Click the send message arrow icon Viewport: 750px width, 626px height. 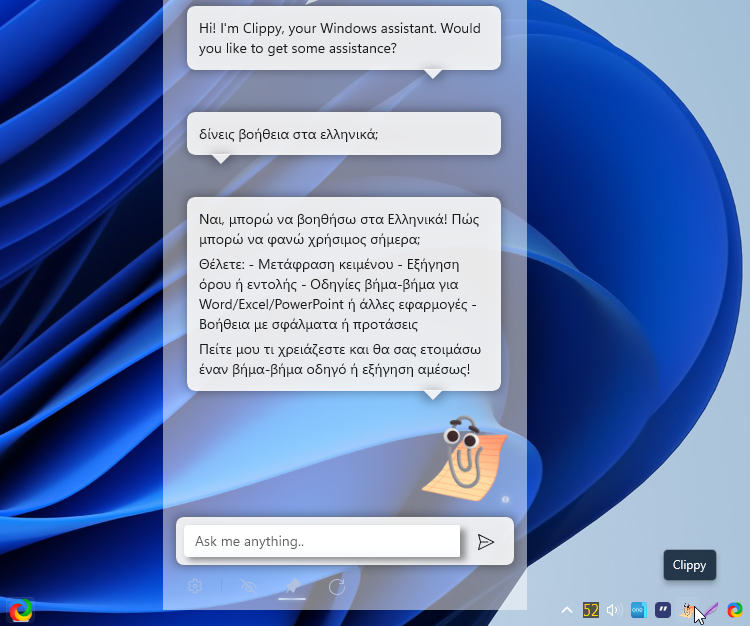tap(486, 542)
